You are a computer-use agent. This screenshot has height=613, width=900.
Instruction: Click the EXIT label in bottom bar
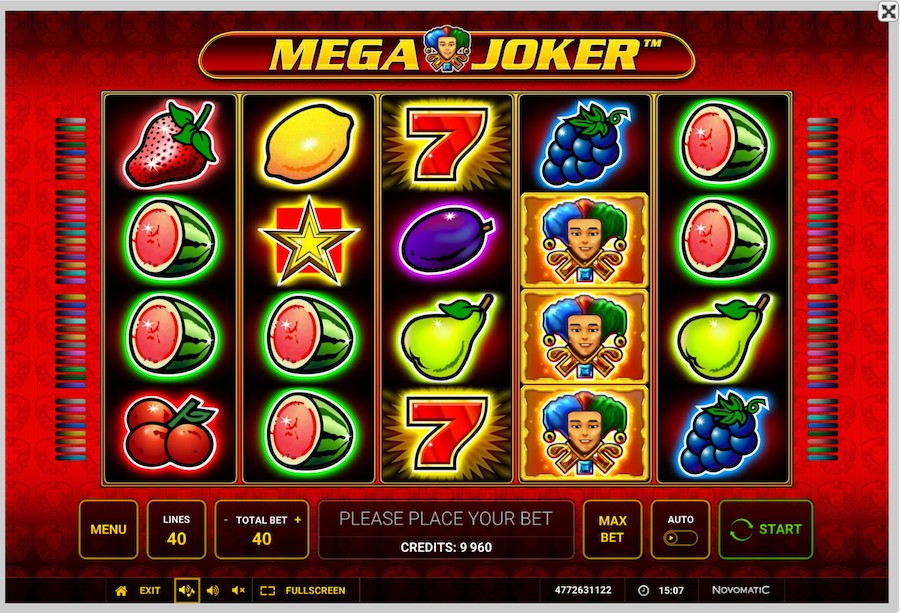click(x=150, y=591)
